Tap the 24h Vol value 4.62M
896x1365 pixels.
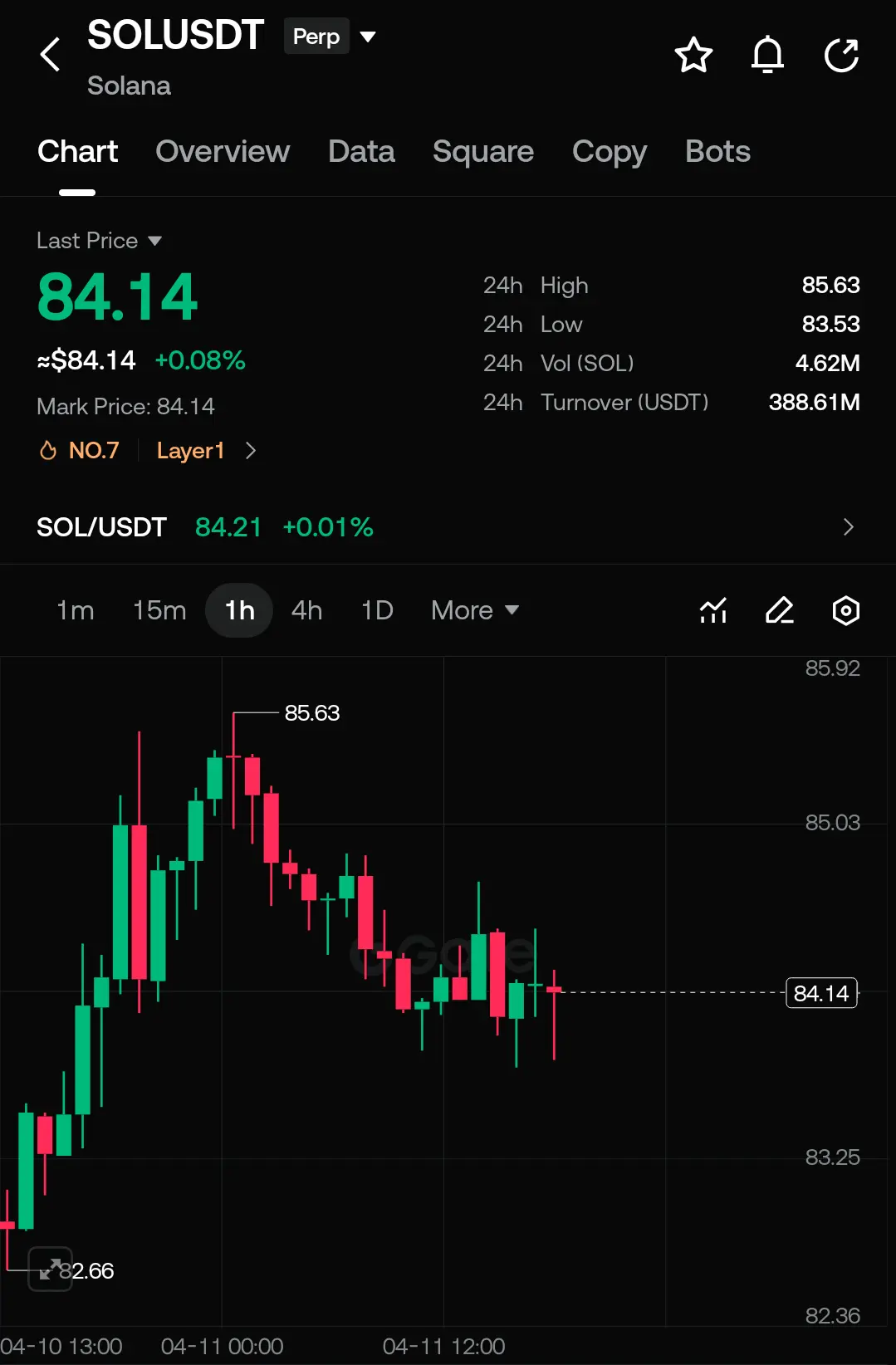827,363
